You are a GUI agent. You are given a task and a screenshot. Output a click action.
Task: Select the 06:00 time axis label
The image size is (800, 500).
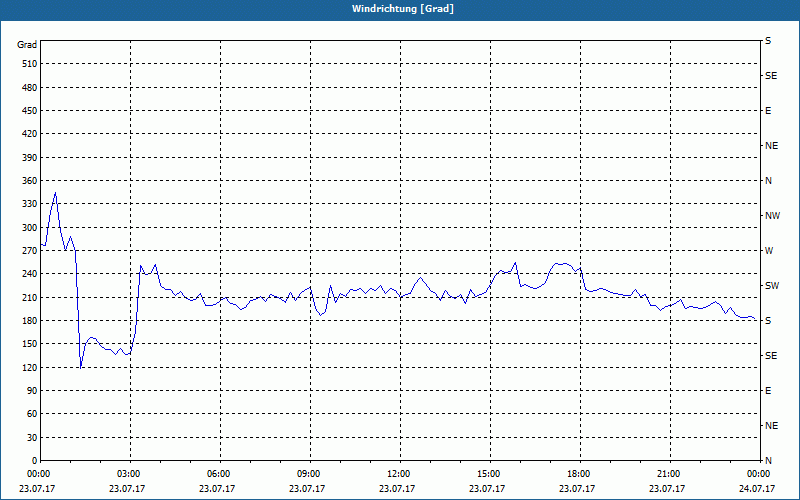click(217, 473)
